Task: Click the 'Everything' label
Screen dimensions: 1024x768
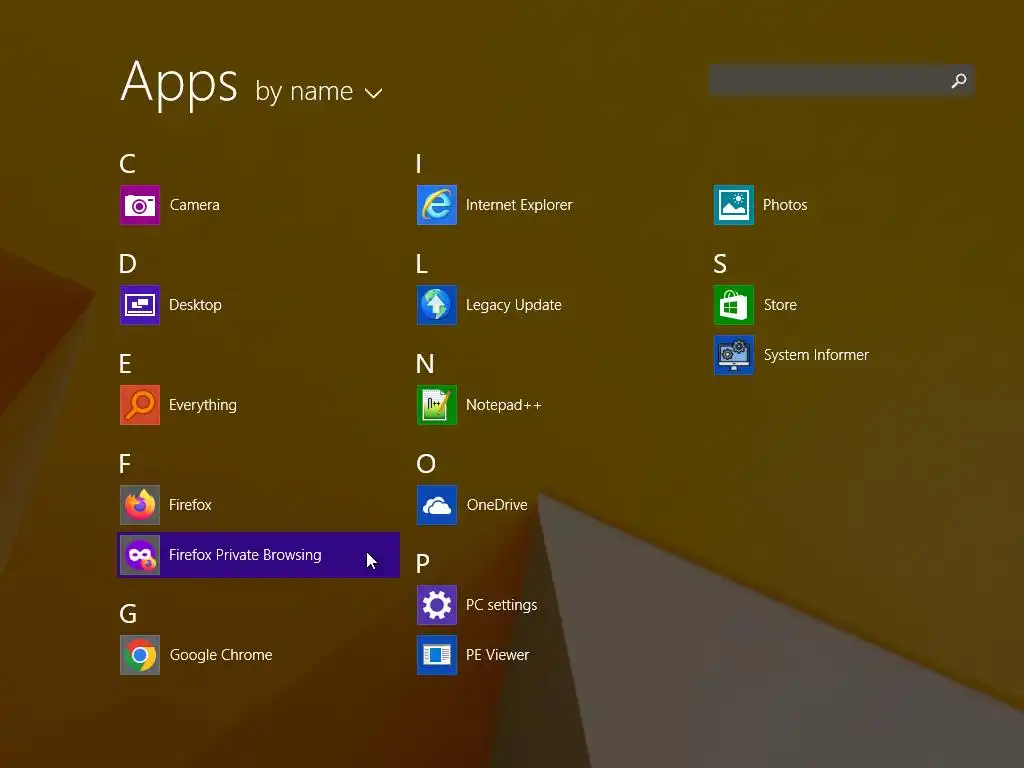Action: (202, 405)
